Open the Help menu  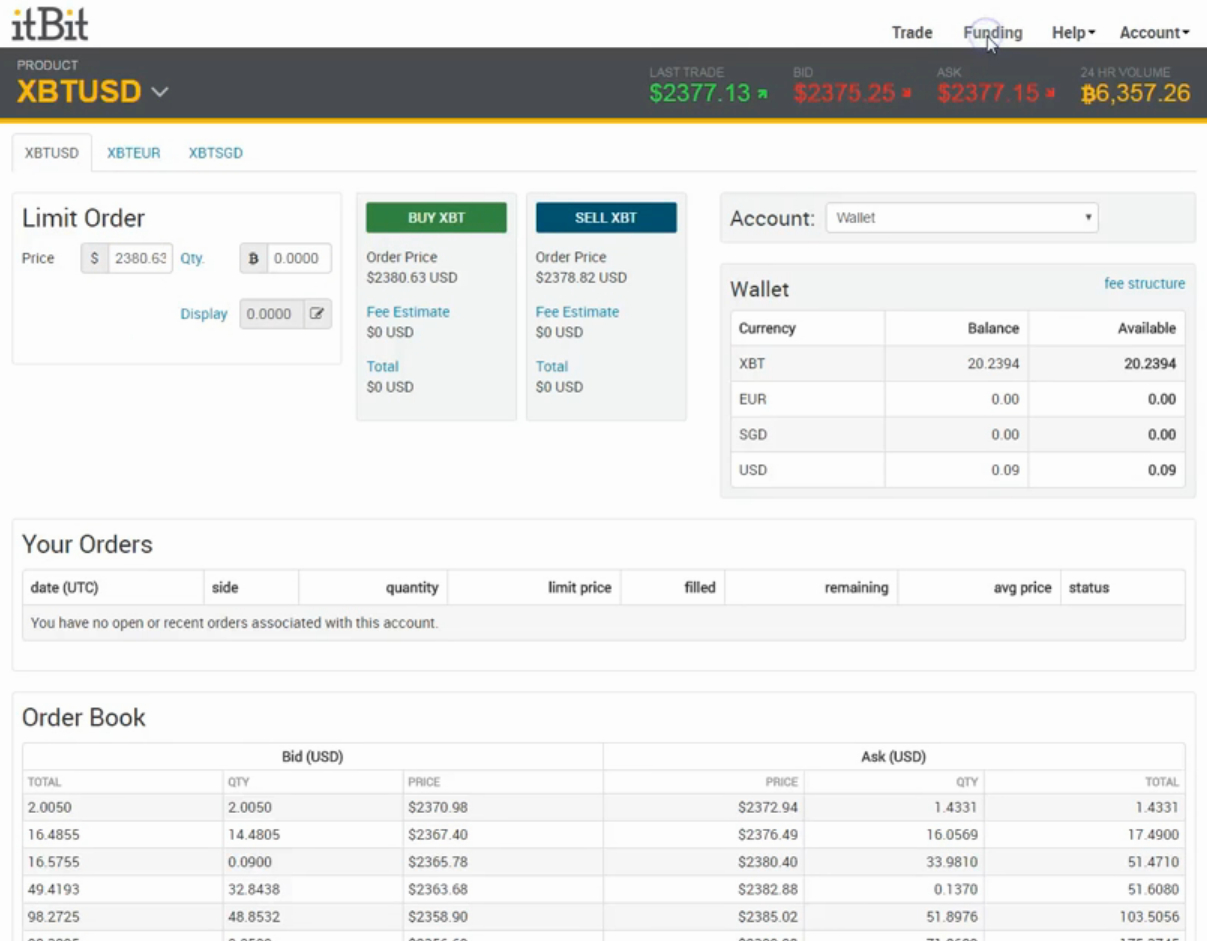coord(1073,33)
